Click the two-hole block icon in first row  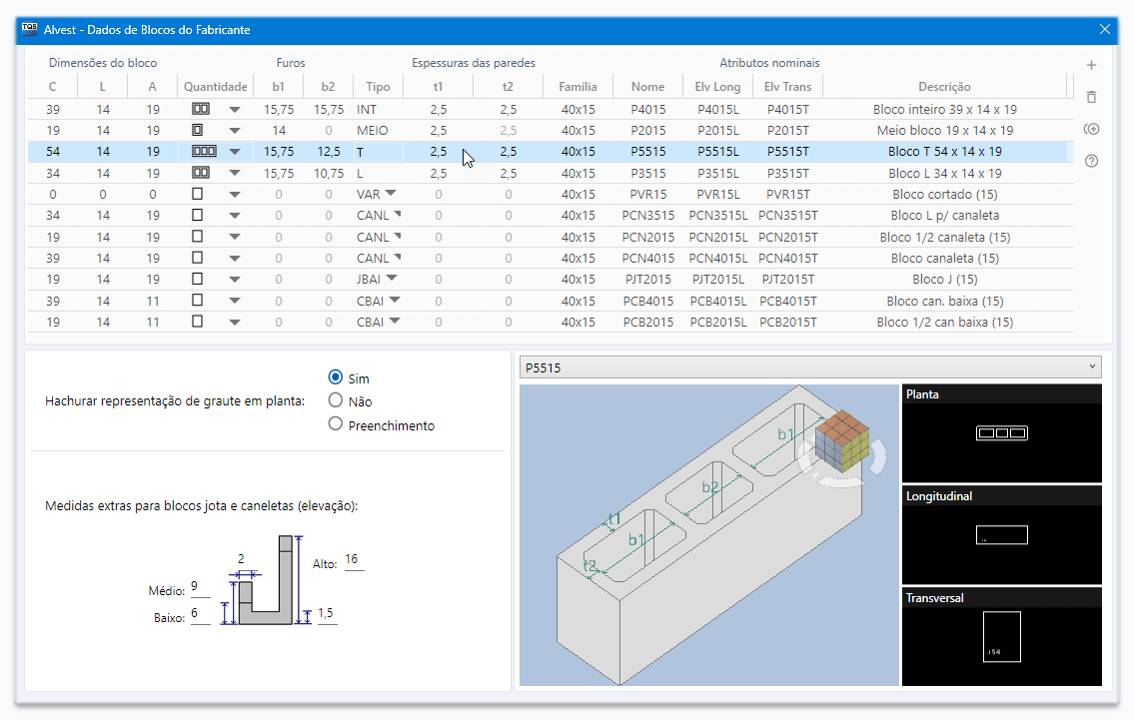(200, 109)
